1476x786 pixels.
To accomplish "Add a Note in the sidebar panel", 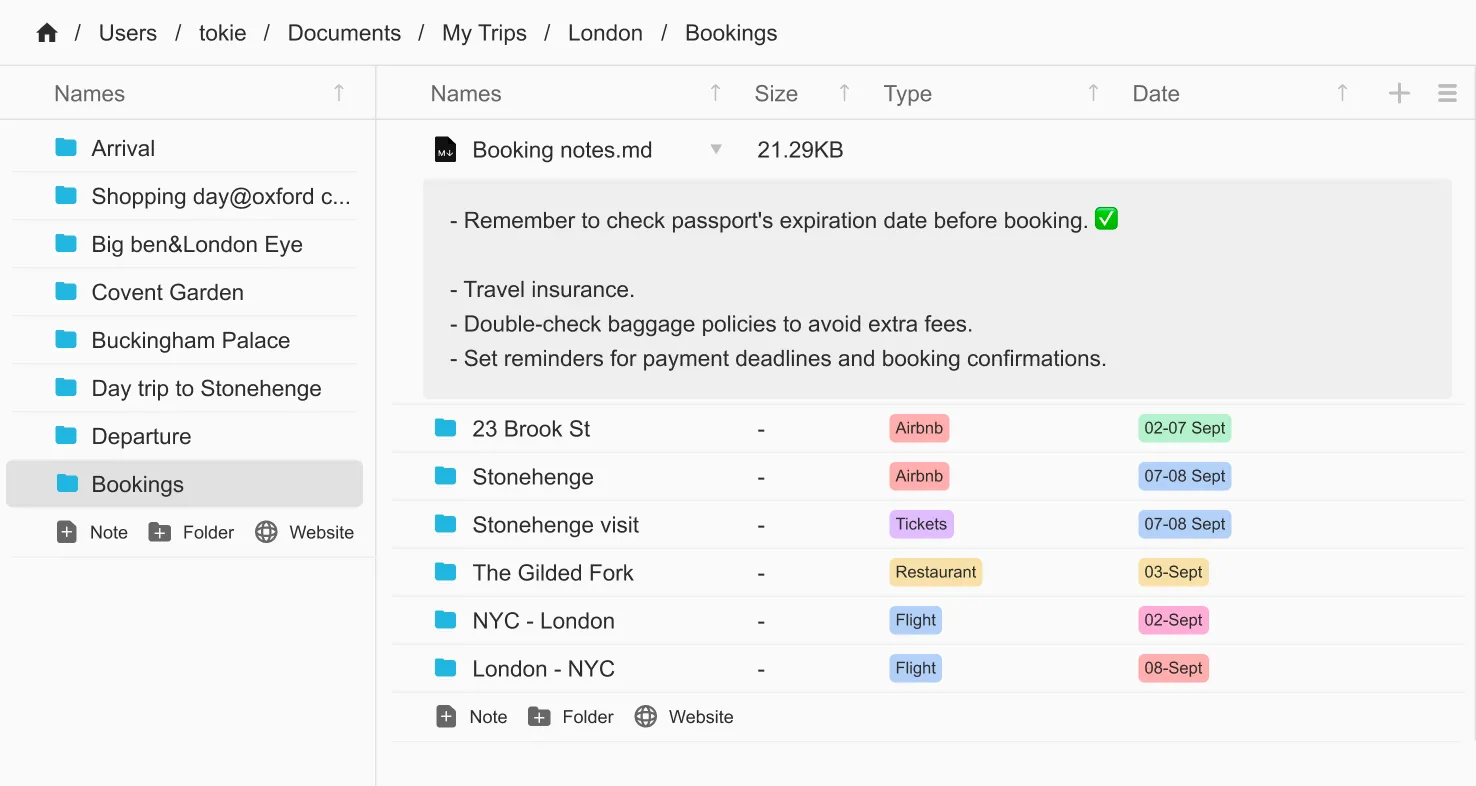I will [x=93, y=532].
